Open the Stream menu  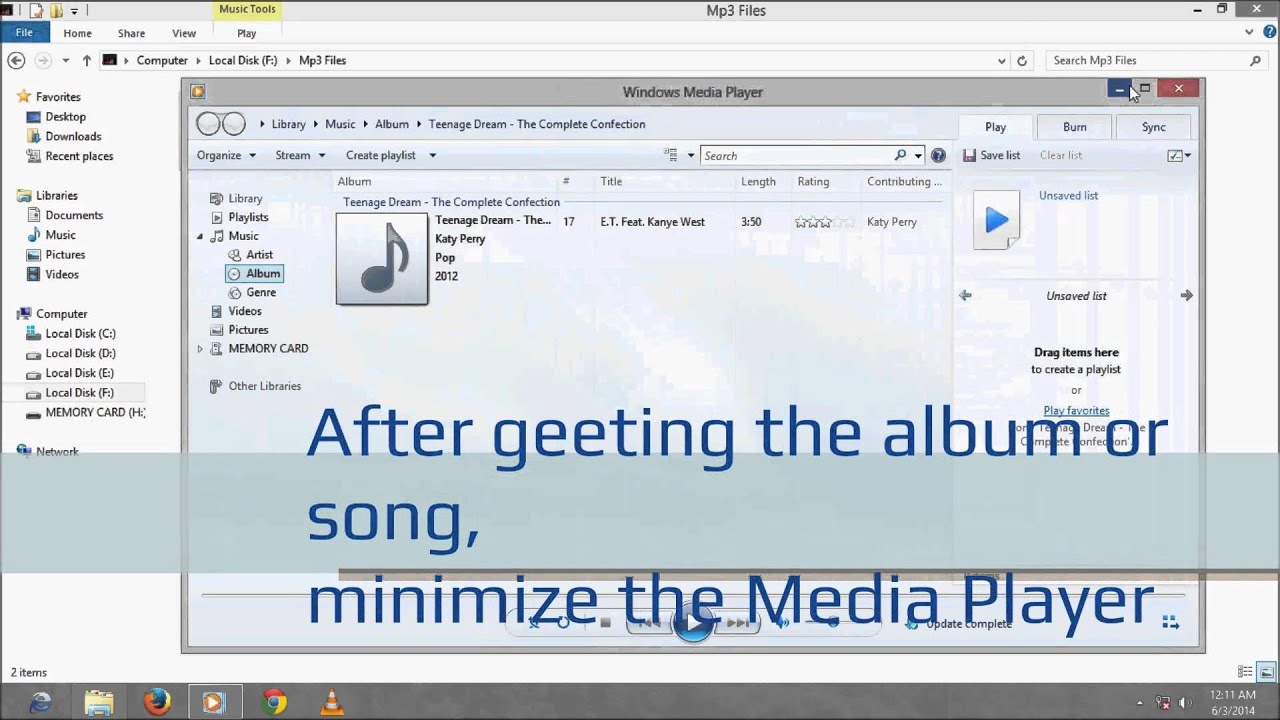tap(300, 155)
